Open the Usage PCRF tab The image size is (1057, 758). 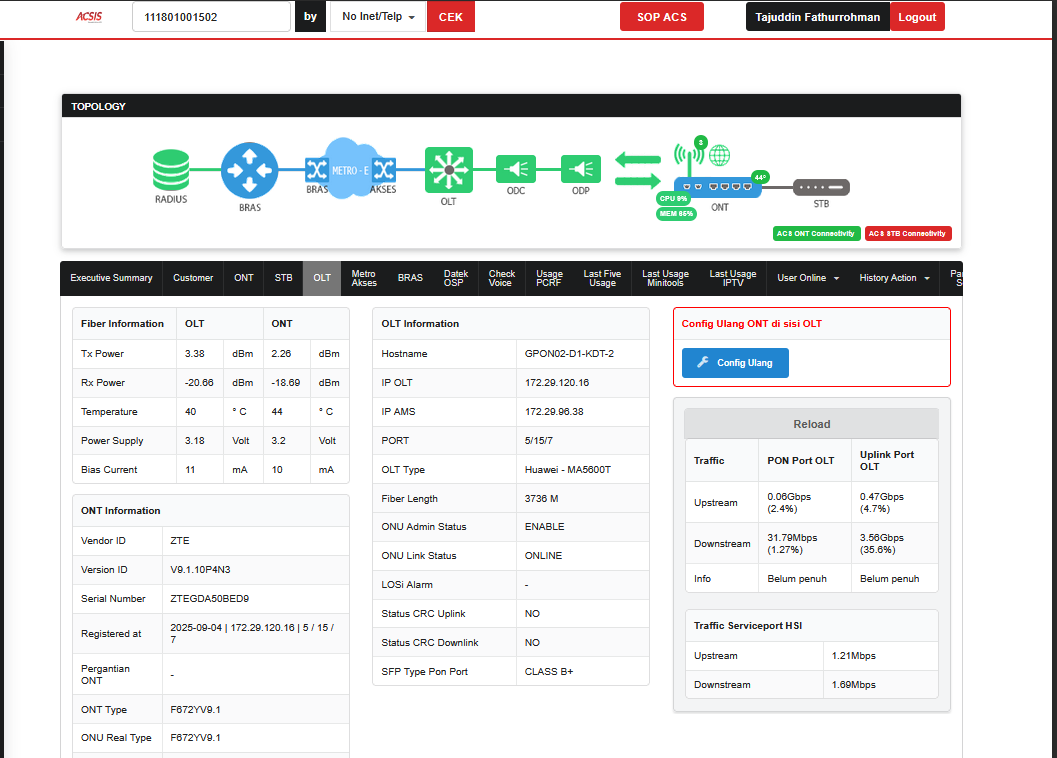coord(549,278)
